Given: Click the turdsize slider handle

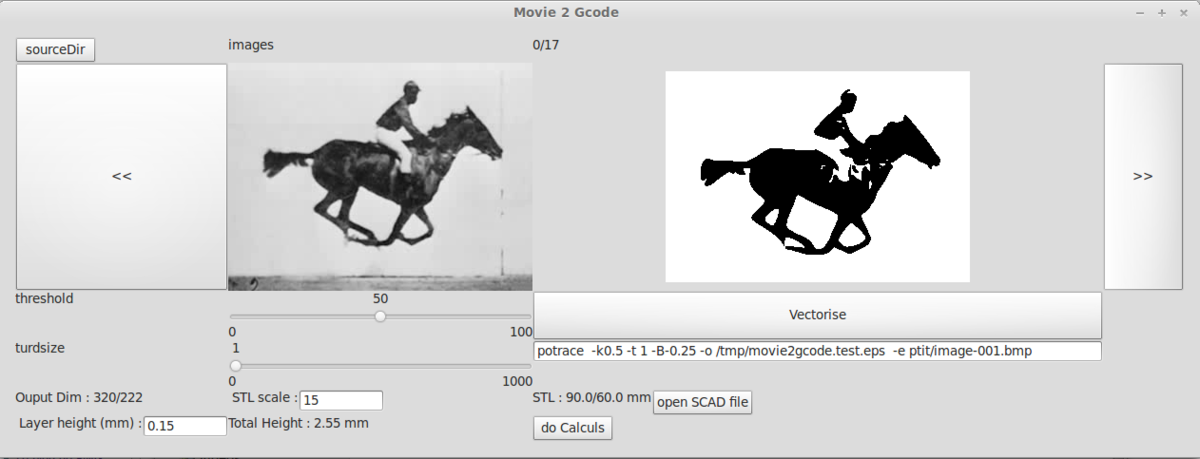Looking at the screenshot, I should (236, 365).
